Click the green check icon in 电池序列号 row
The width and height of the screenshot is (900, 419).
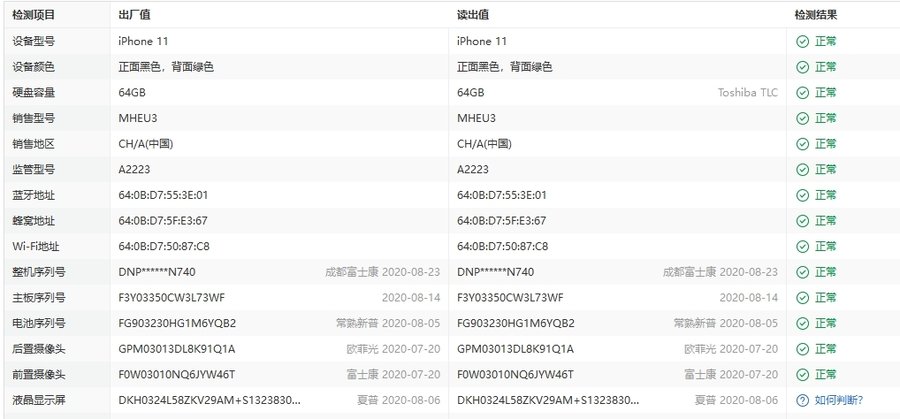click(802, 323)
